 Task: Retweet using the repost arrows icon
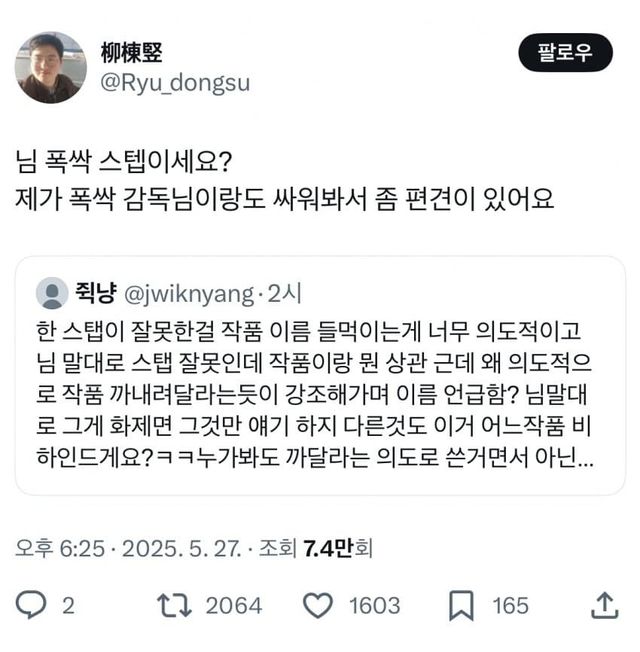coord(176,605)
